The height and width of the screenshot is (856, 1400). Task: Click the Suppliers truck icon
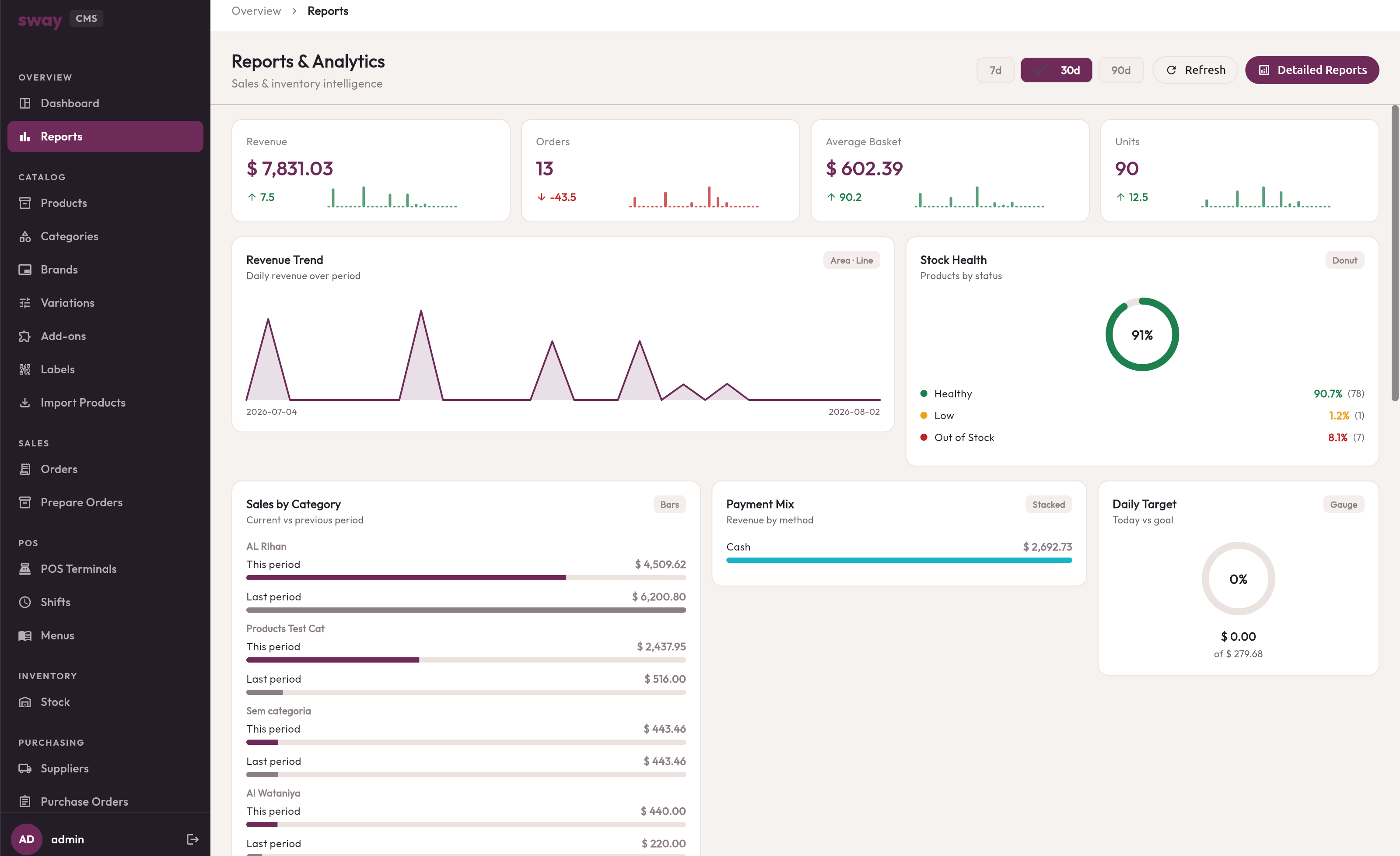tap(25, 768)
